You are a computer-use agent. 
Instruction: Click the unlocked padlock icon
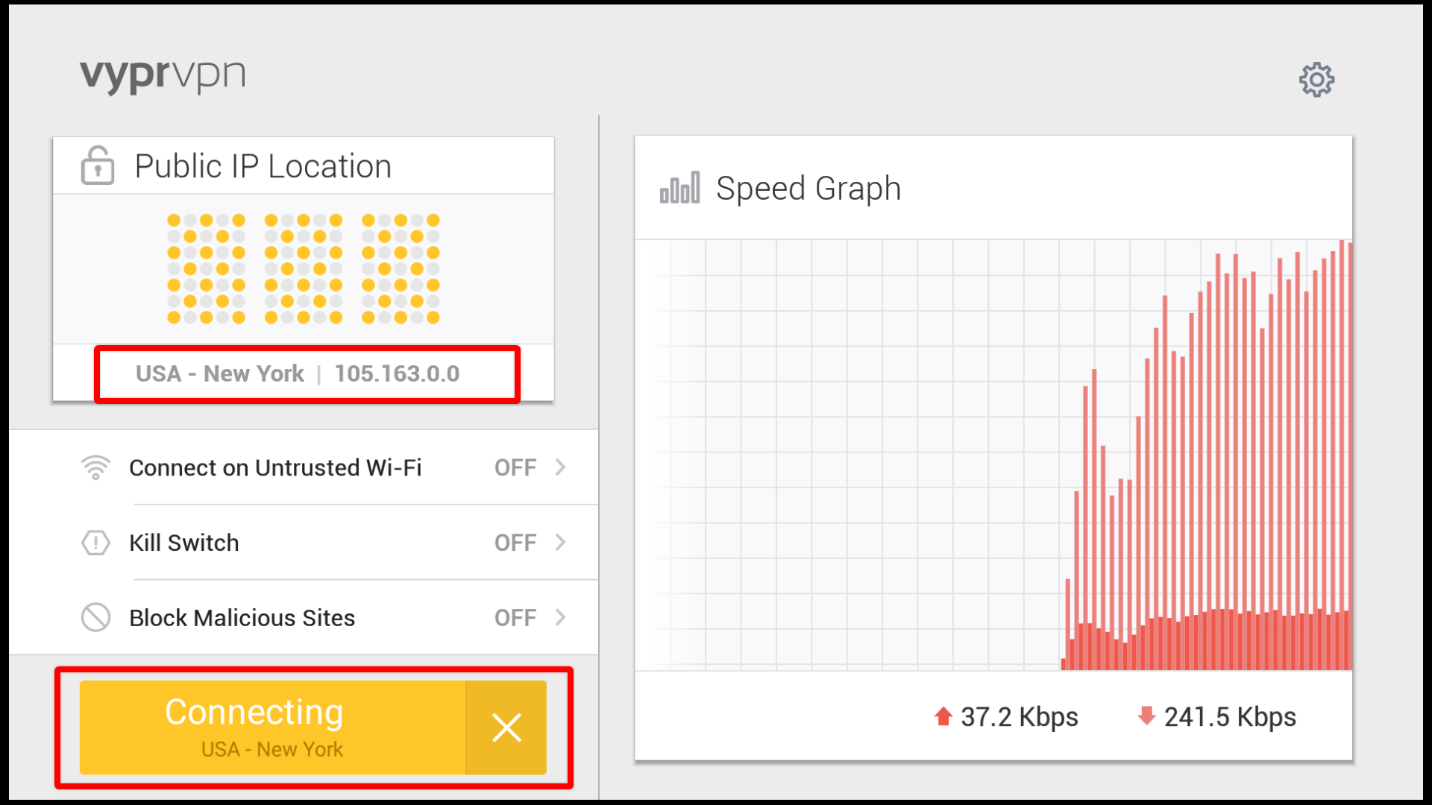tap(97, 166)
